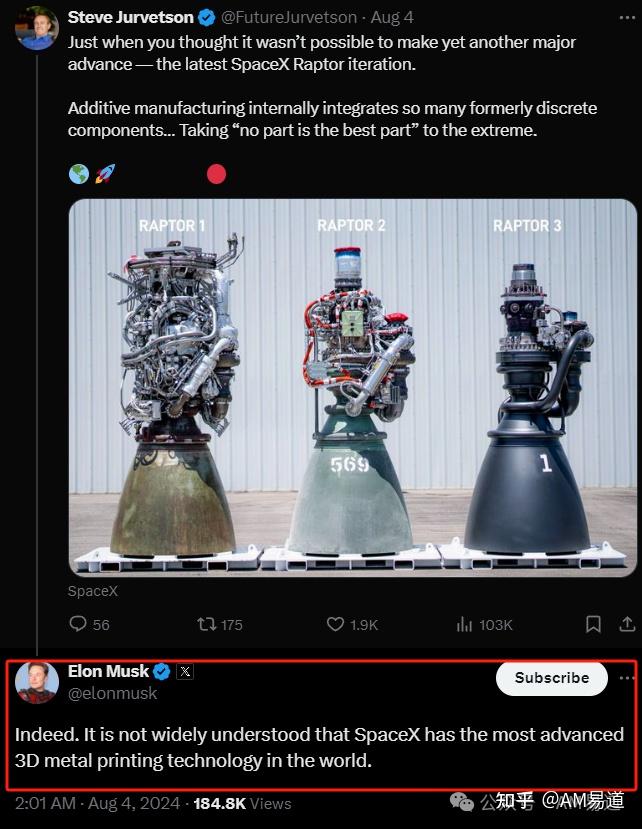Click the red circle emoji in the tweet

coord(216,173)
